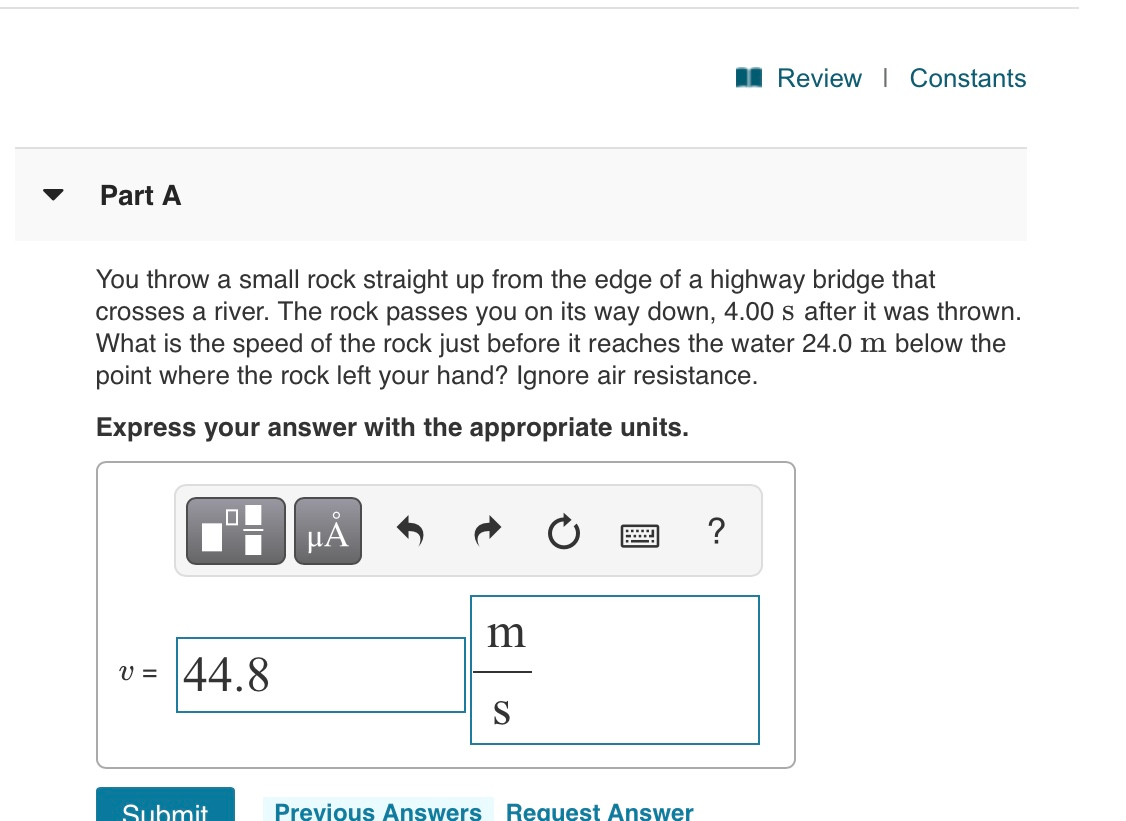Open the Review pane

click(819, 77)
